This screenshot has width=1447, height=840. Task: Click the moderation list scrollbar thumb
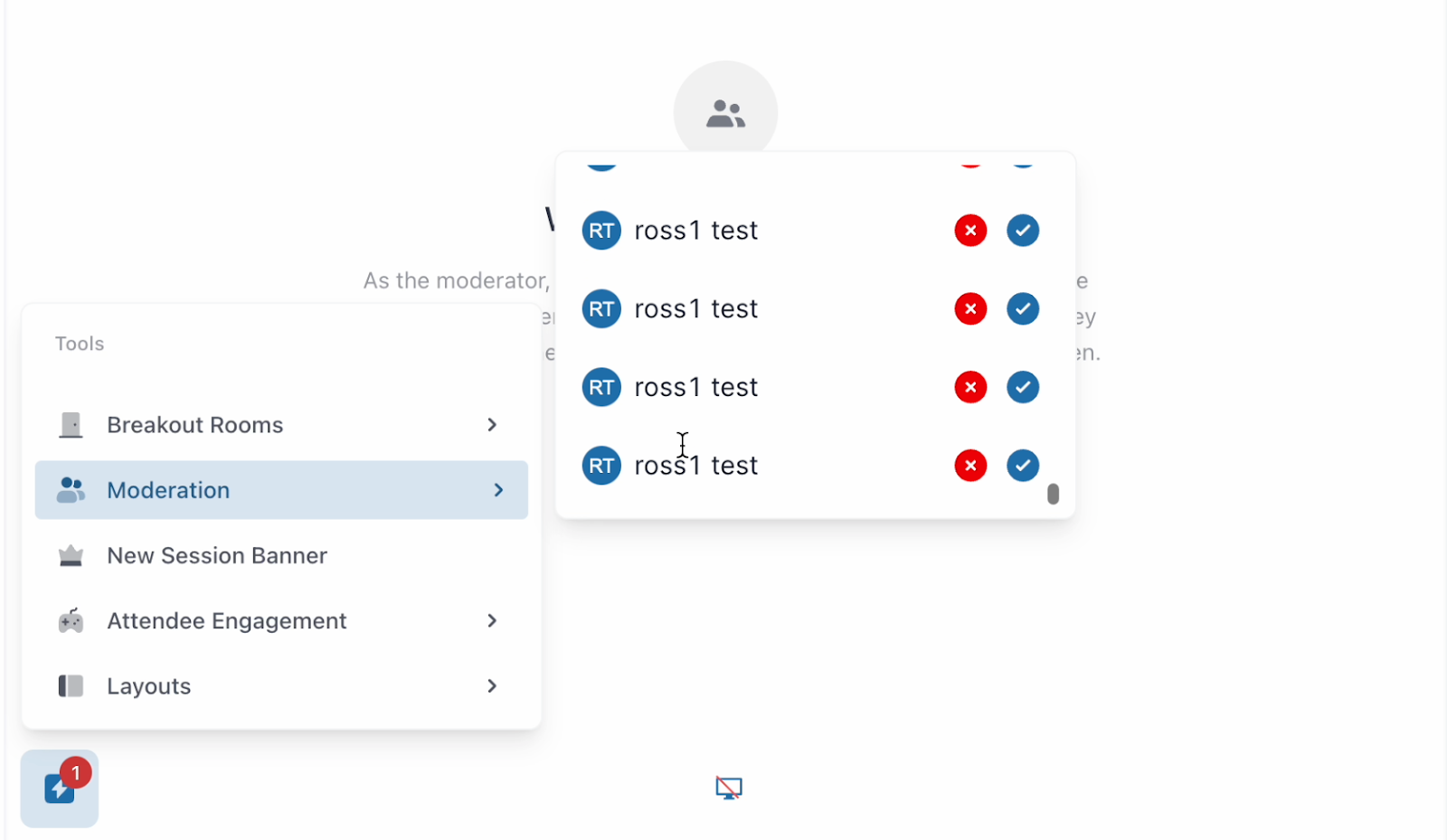point(1053,494)
